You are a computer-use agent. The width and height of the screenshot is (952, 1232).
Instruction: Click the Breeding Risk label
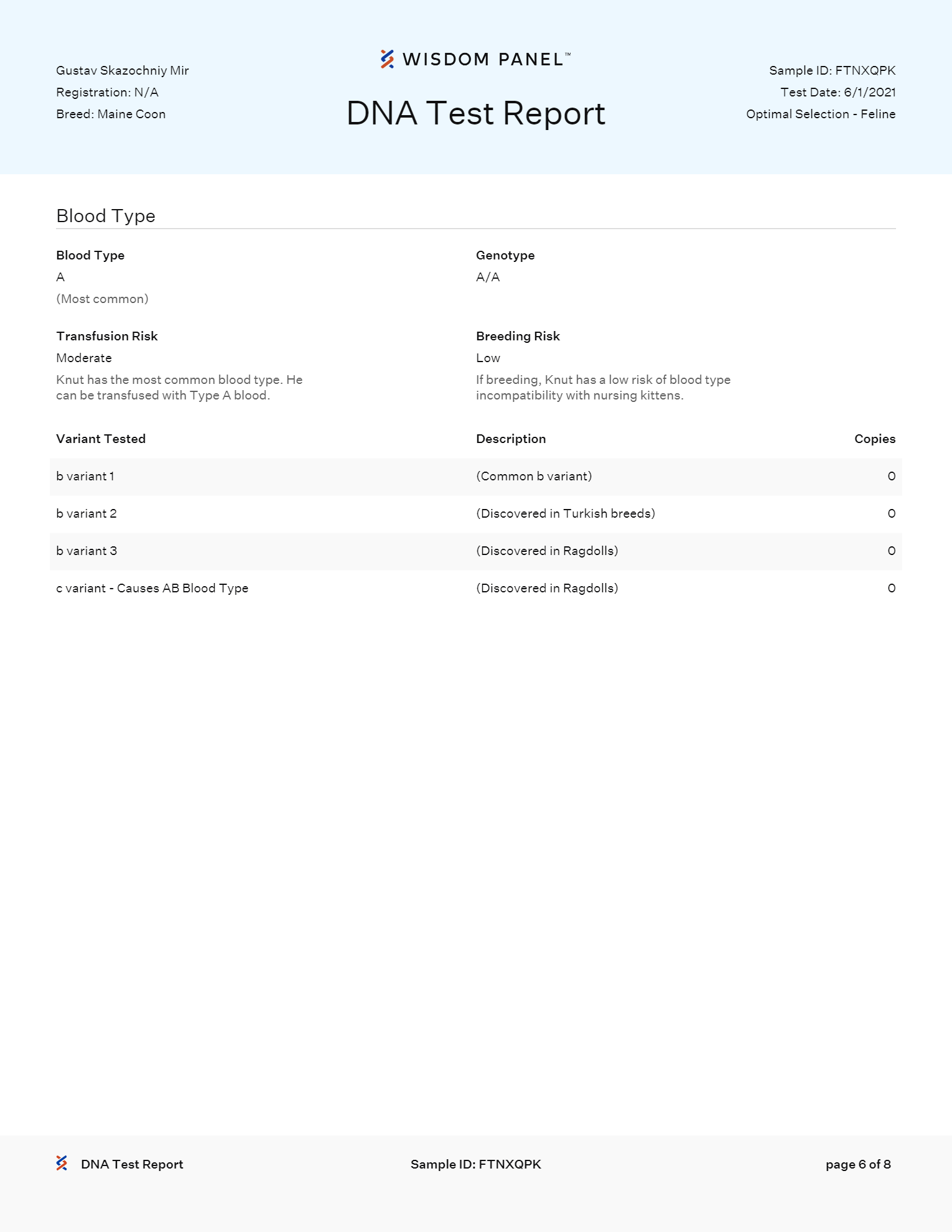[x=518, y=336]
